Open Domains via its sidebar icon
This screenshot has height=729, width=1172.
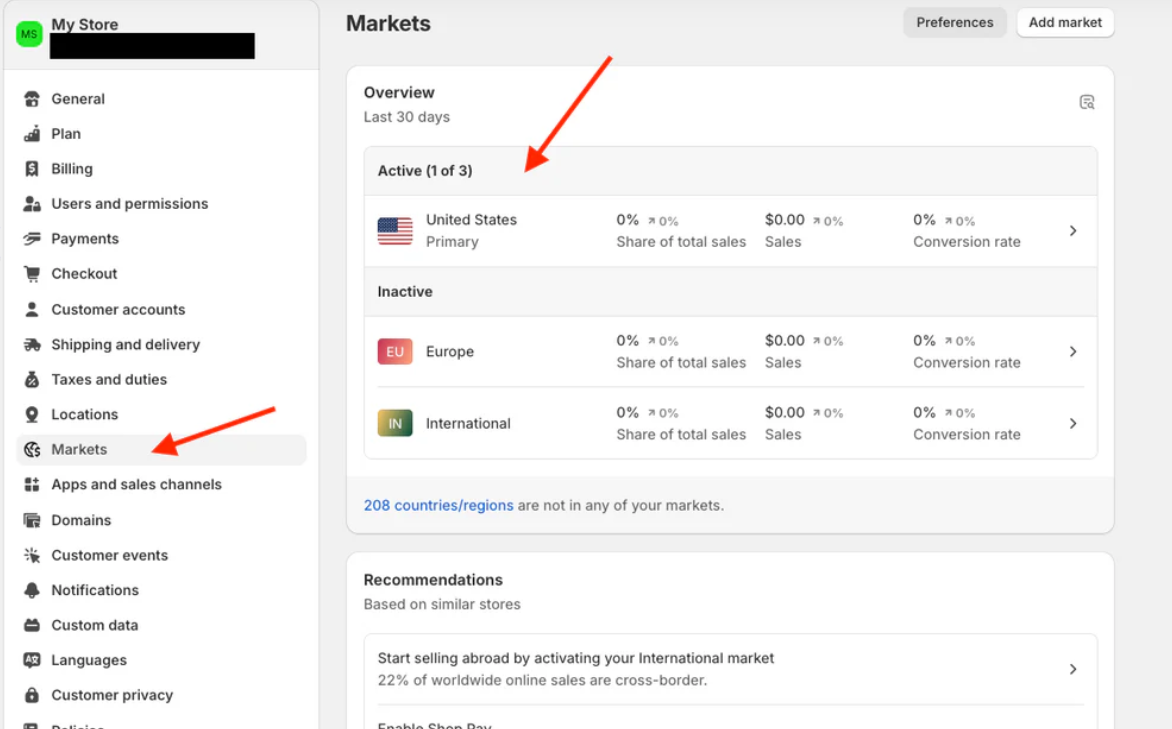(32, 519)
